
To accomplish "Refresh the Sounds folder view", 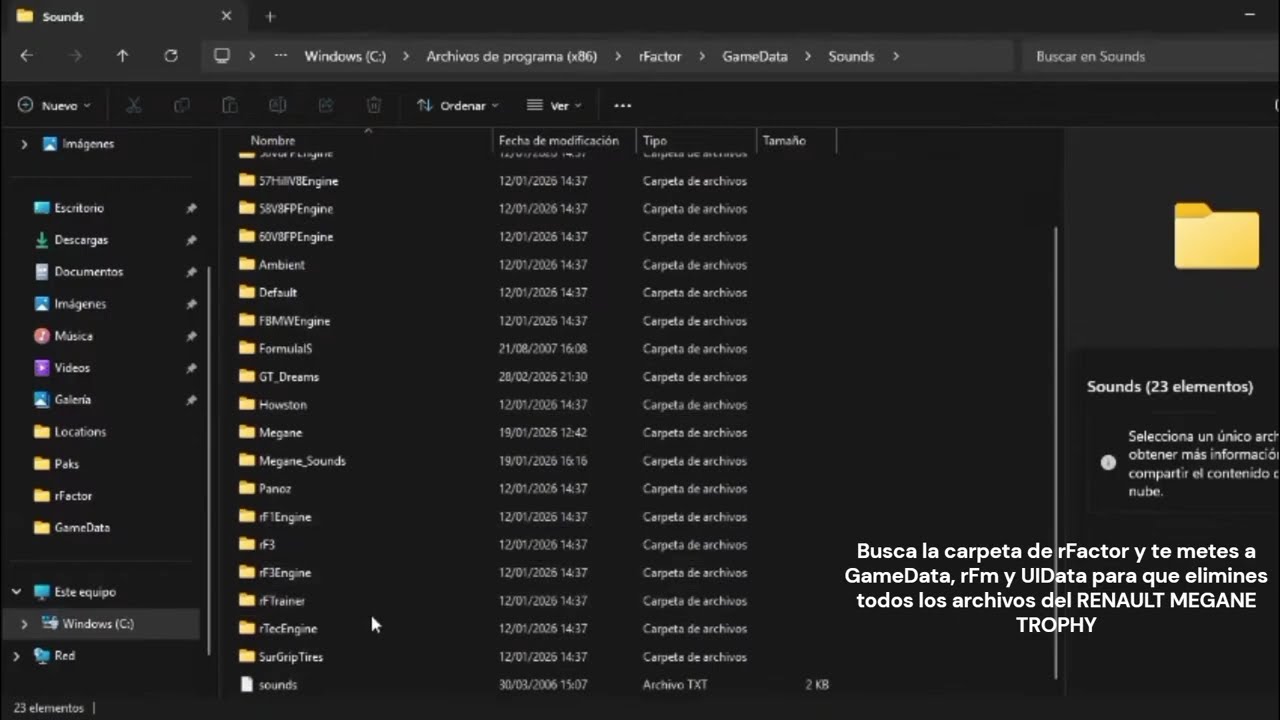I will [x=171, y=56].
